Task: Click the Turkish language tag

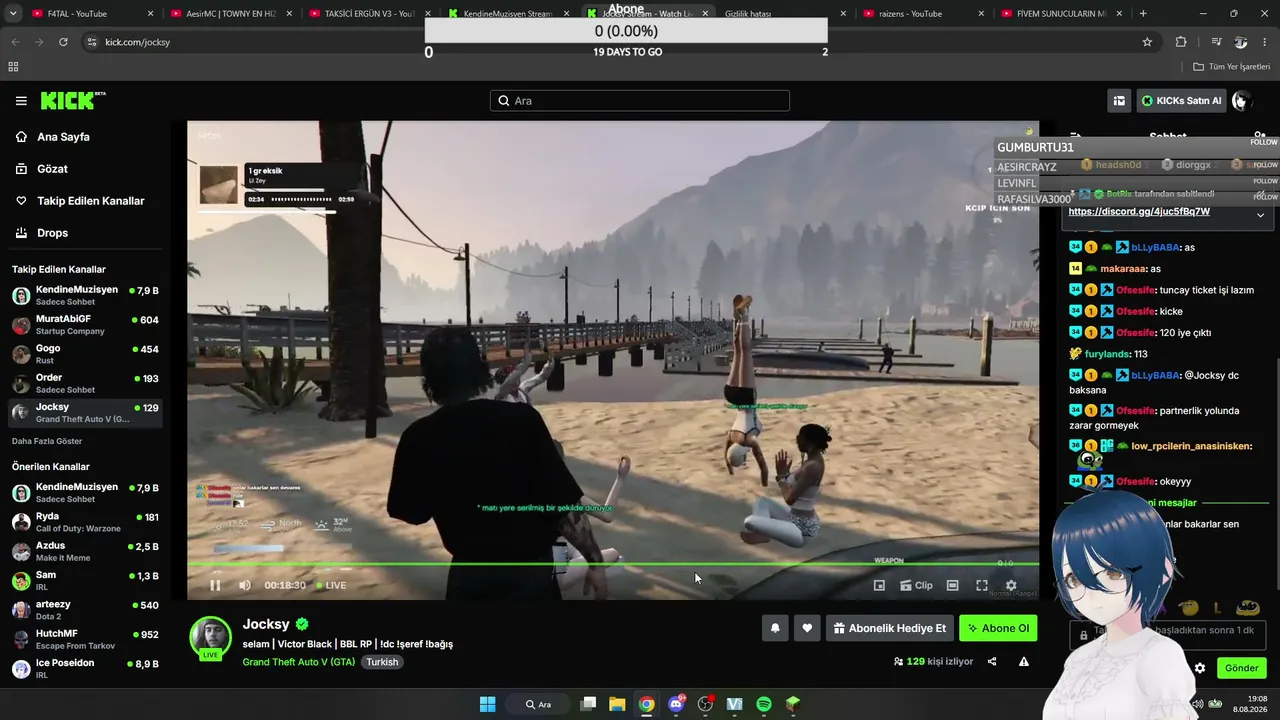Action: click(382, 662)
